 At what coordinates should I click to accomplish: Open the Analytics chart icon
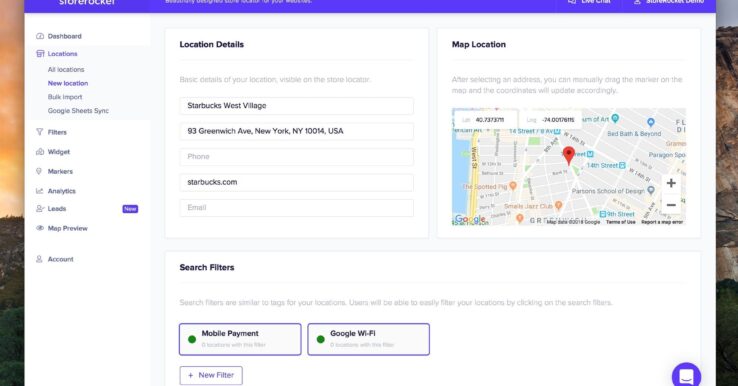click(40, 191)
